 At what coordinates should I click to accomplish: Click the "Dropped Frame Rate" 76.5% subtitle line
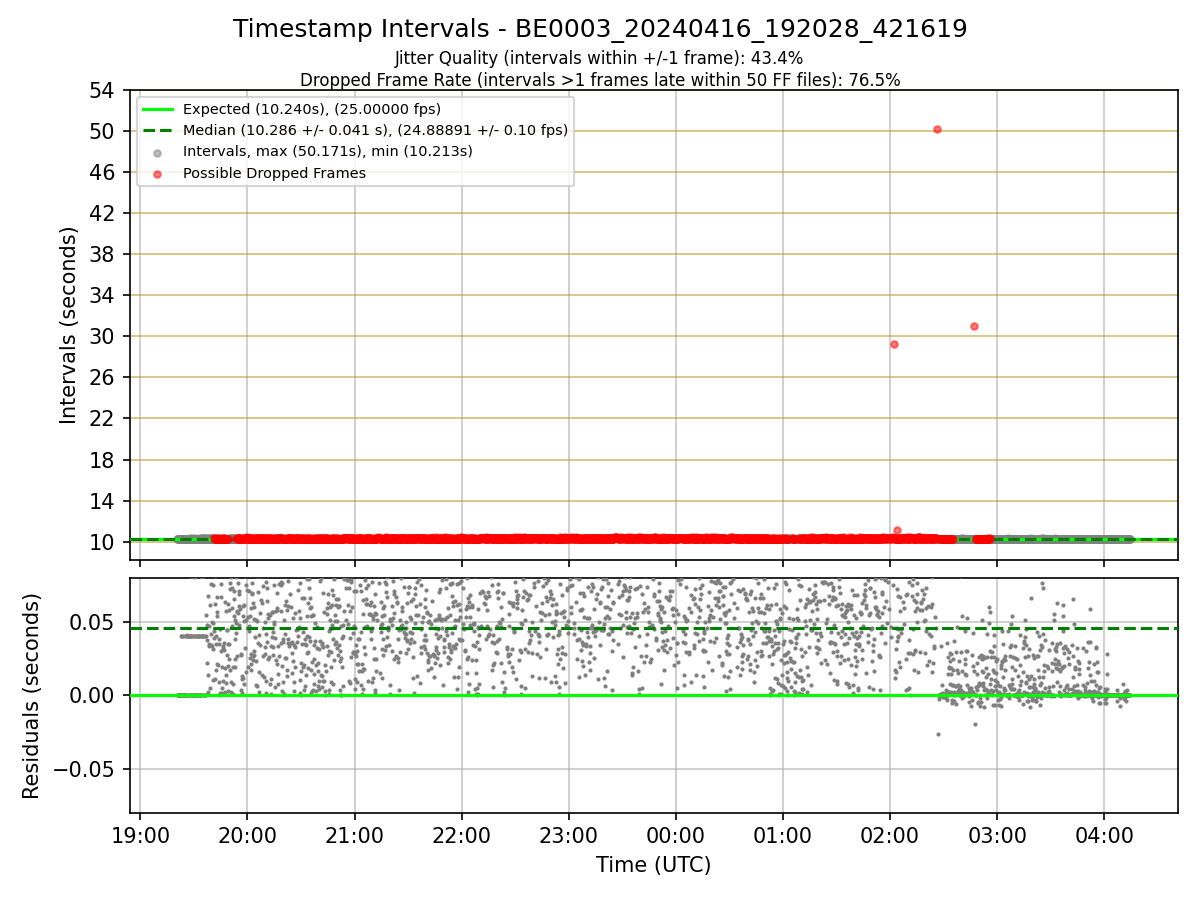(x=600, y=80)
